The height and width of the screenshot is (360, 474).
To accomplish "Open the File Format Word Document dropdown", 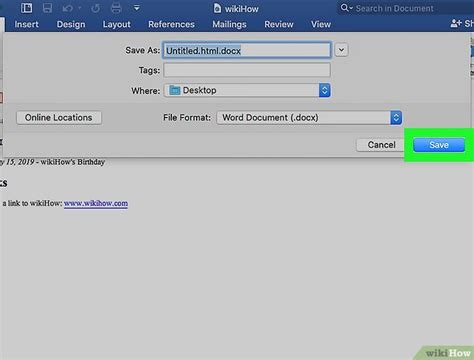I will (309, 118).
